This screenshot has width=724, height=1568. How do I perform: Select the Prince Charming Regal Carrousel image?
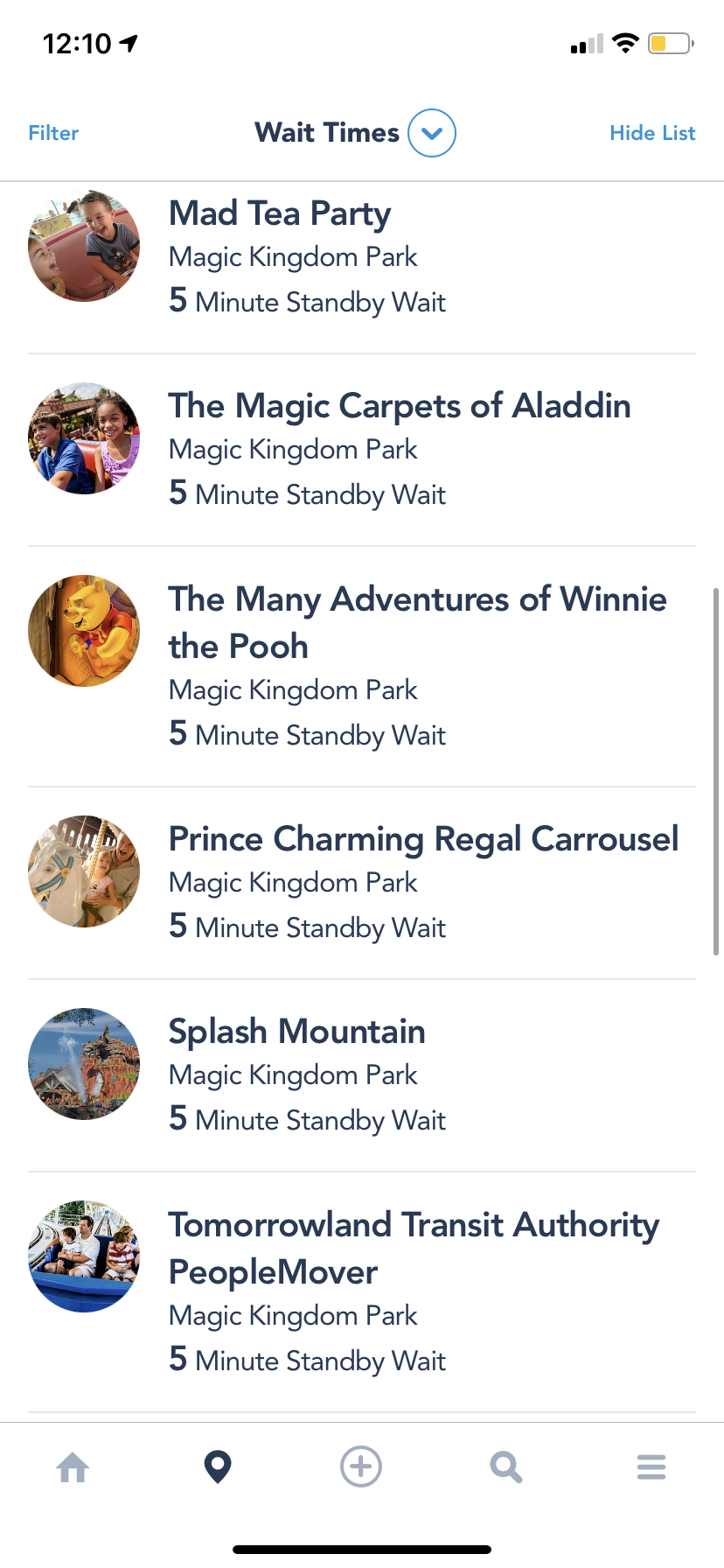click(84, 871)
